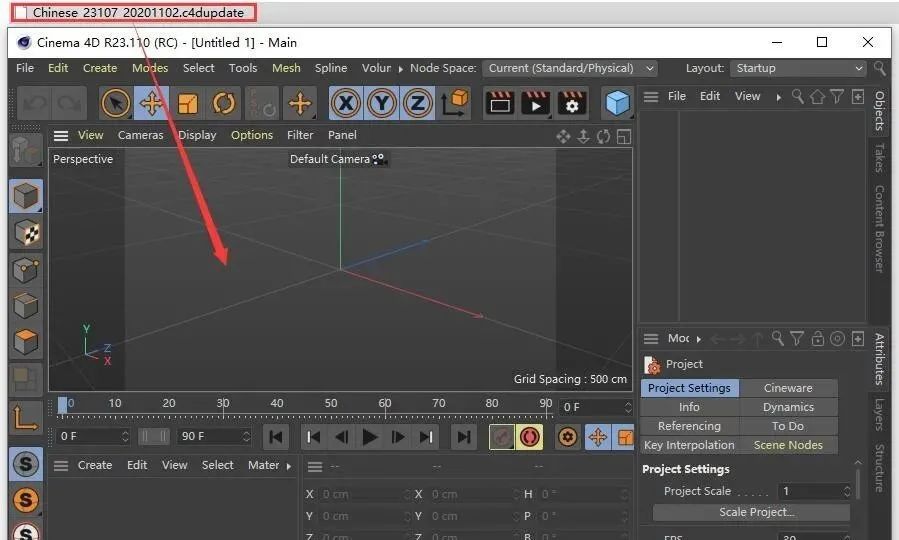Expand Object Manager more menus arrow
This screenshot has height=540, width=899.
click(779, 97)
